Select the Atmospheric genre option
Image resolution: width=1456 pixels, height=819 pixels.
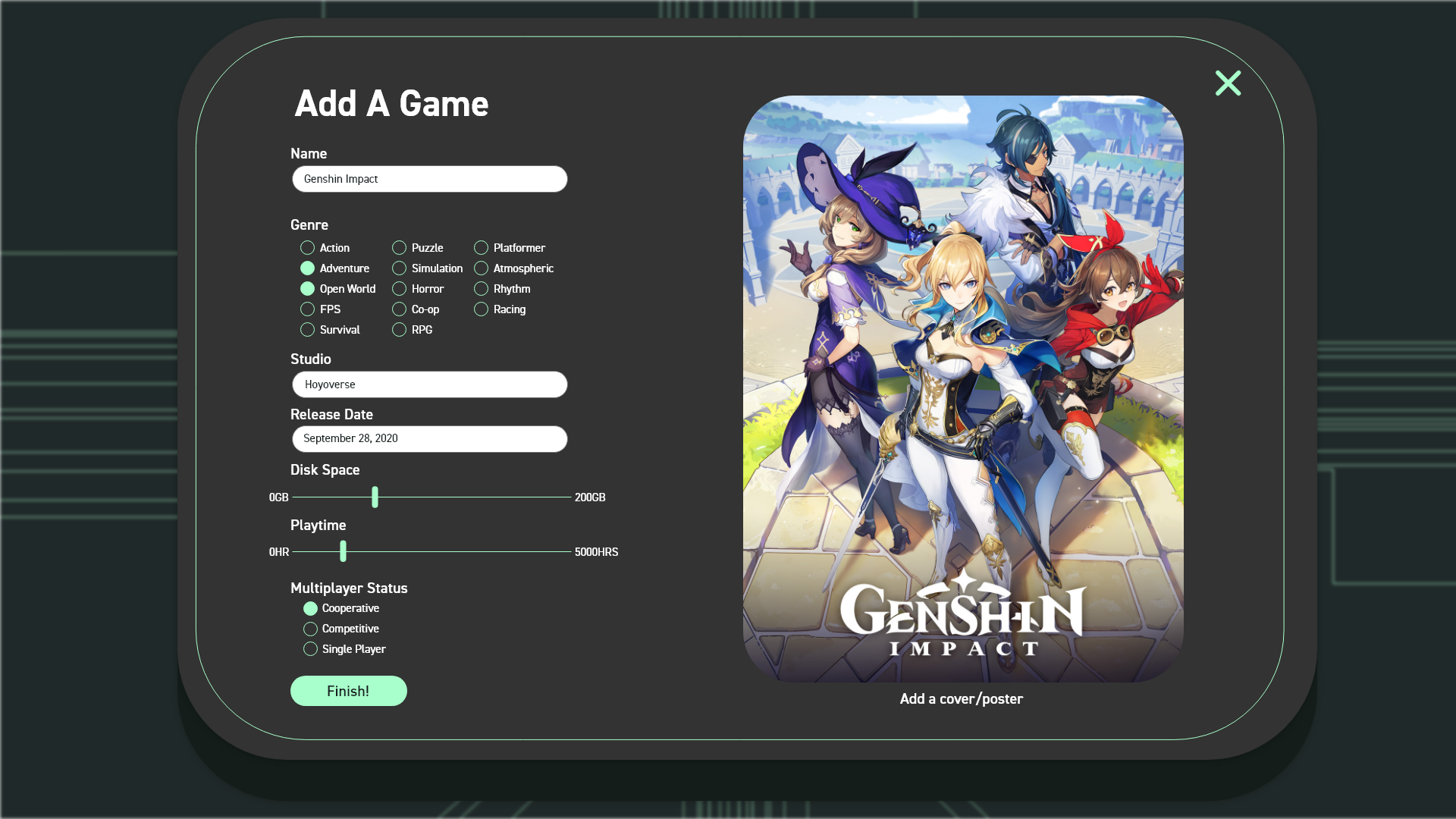481,268
